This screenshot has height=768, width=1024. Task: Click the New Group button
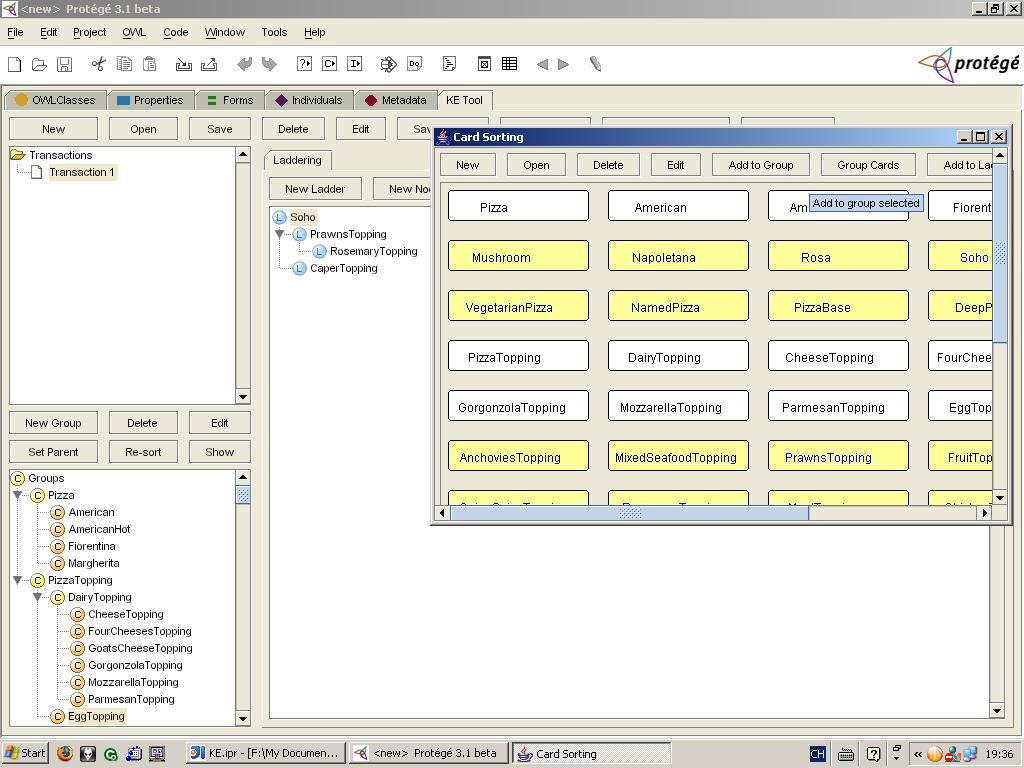click(54, 423)
